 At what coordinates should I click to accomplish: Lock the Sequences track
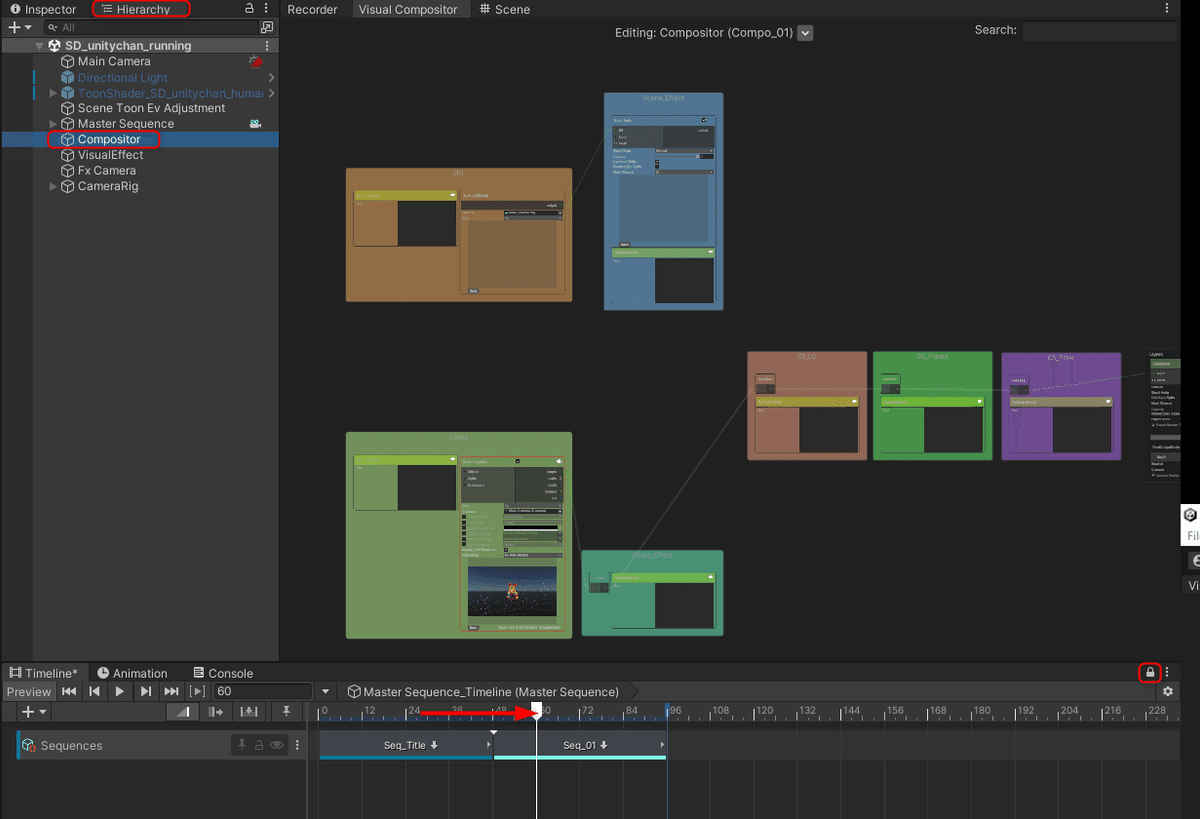pyautogui.click(x=259, y=745)
